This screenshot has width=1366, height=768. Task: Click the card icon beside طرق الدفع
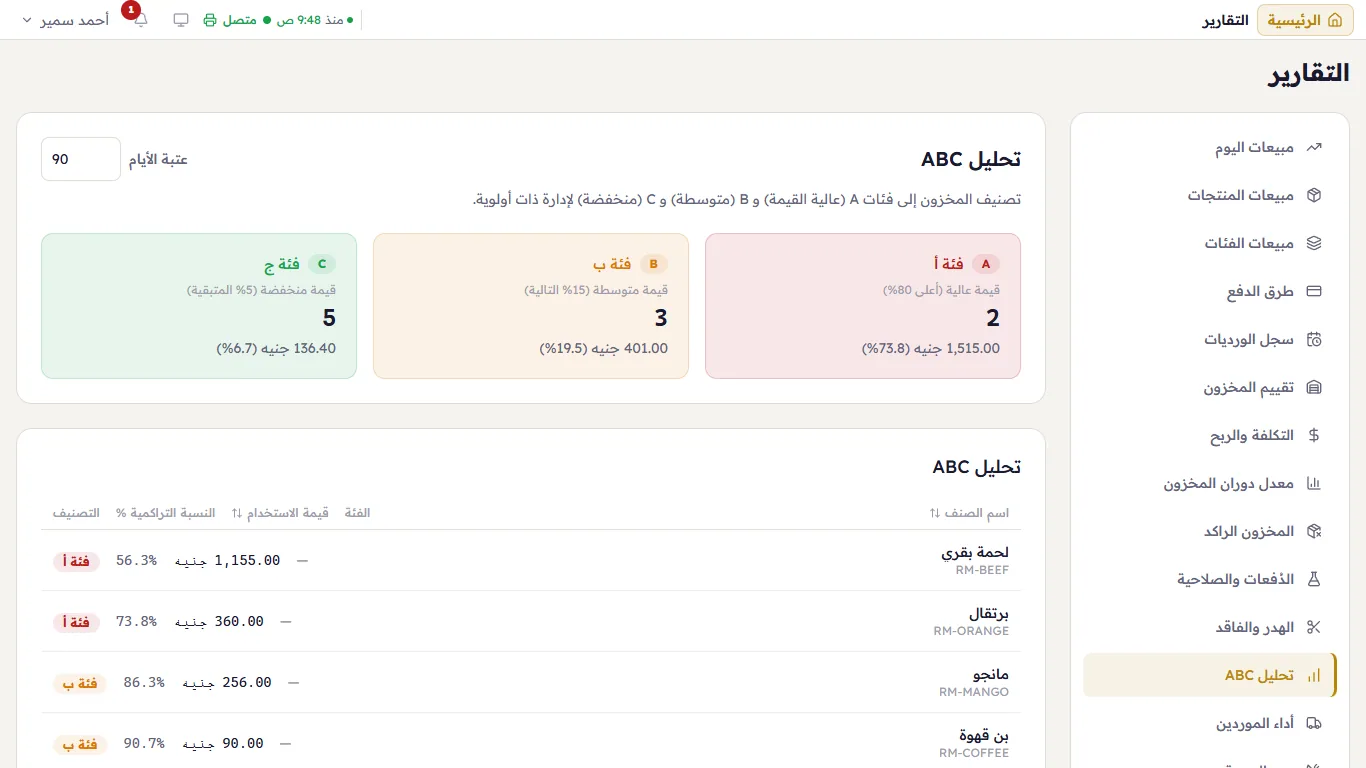coord(1314,291)
